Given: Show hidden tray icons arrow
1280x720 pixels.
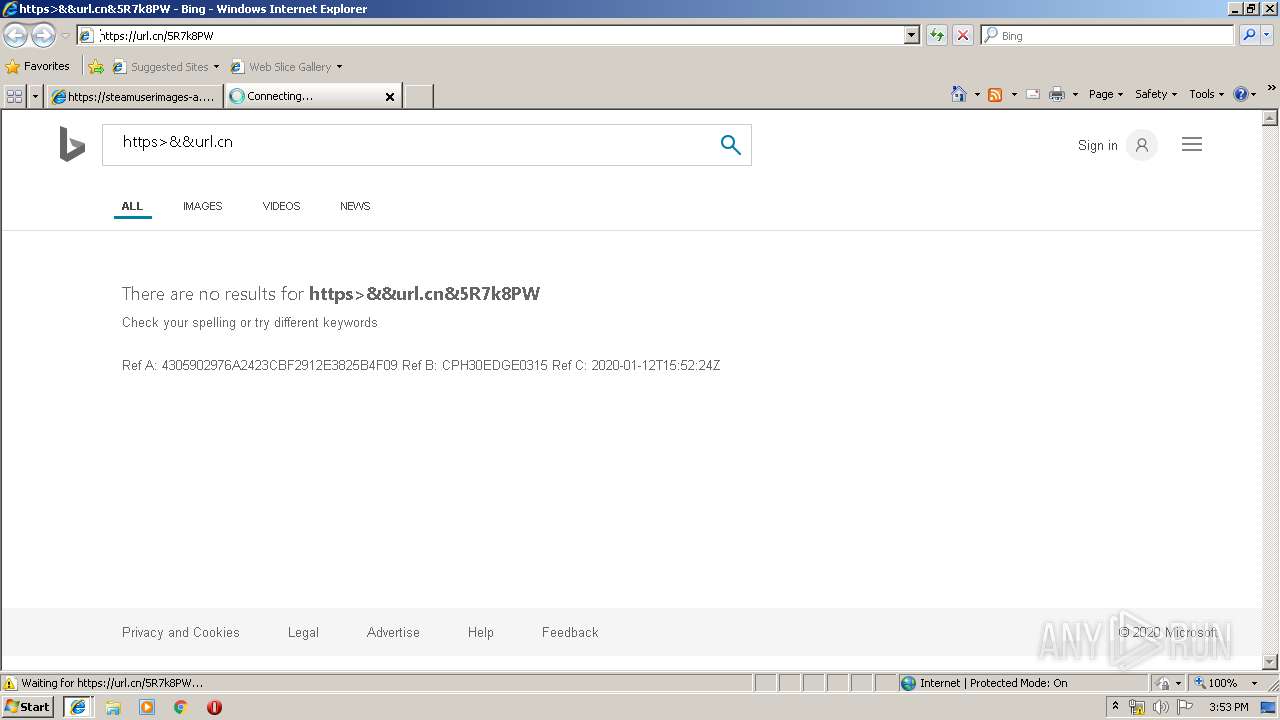Looking at the screenshot, I should click(1115, 707).
